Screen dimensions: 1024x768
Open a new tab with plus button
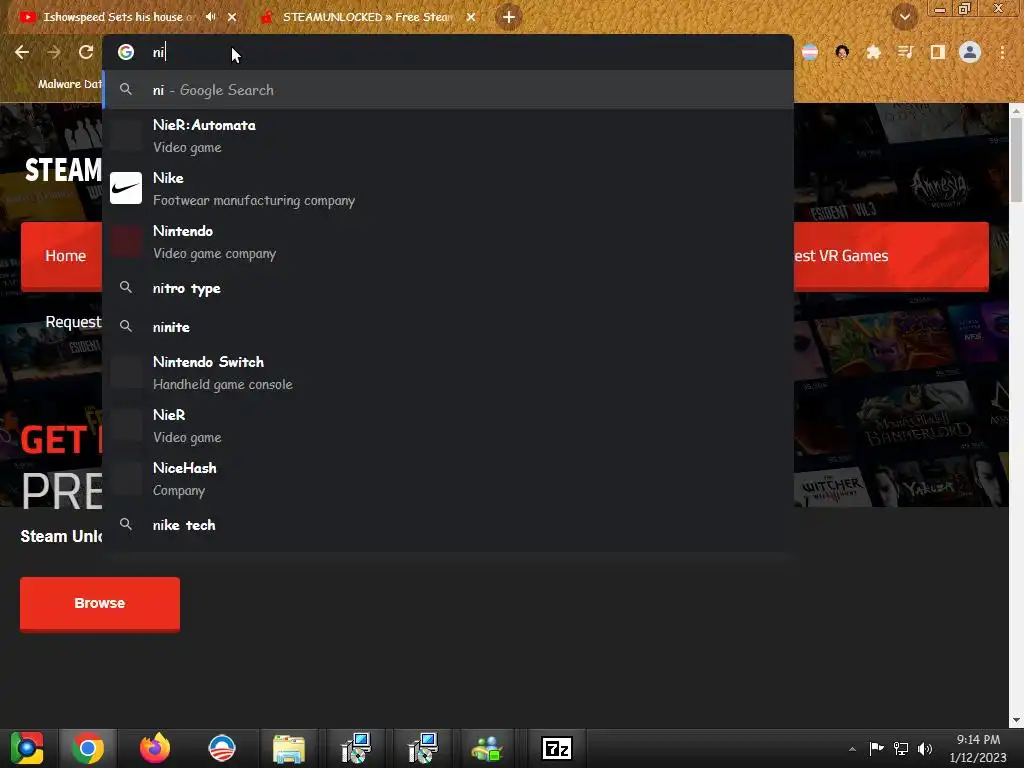point(509,18)
